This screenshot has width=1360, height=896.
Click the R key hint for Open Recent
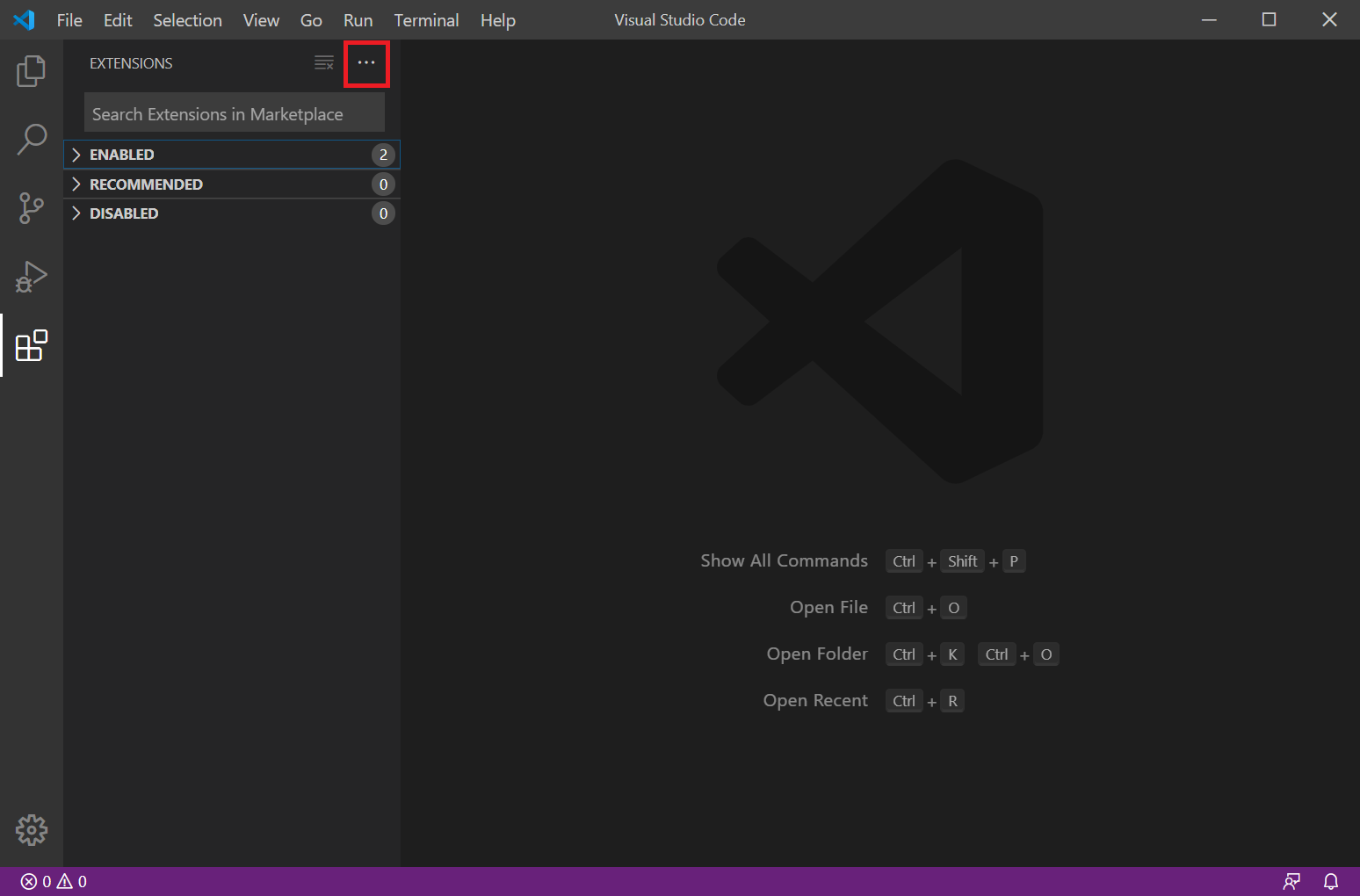click(x=952, y=701)
